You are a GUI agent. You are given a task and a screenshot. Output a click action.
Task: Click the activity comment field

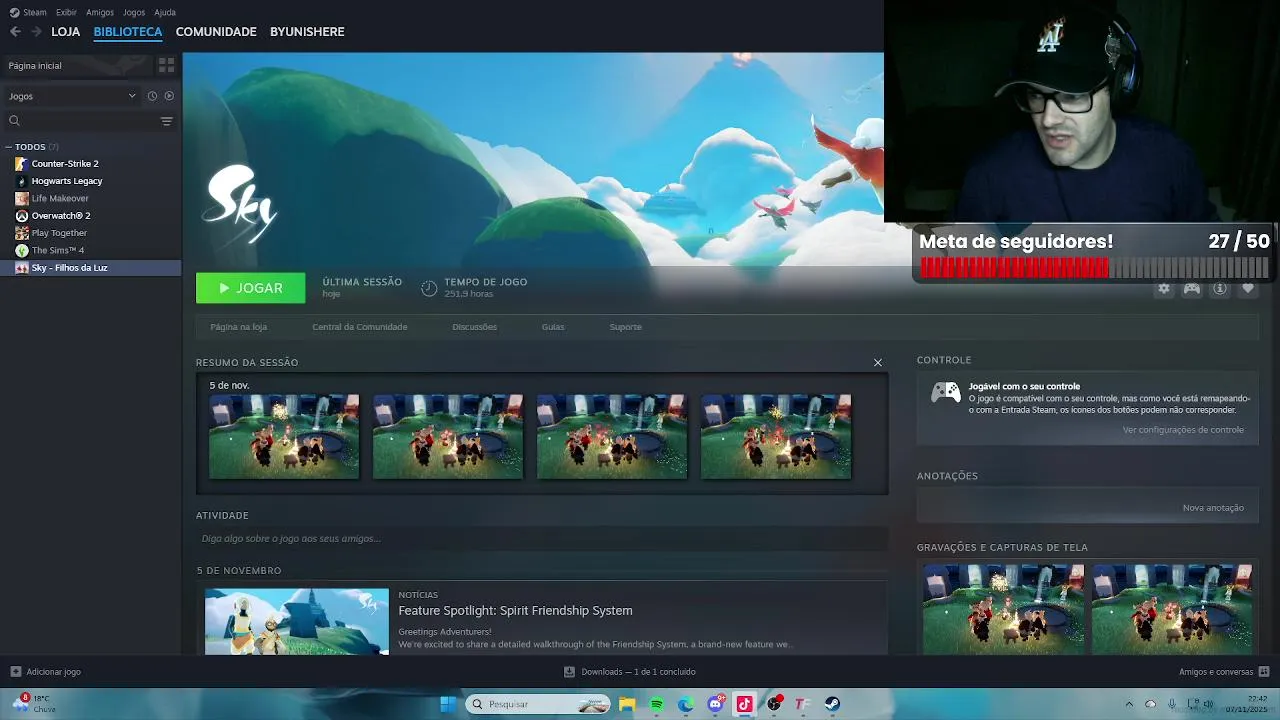tap(542, 539)
